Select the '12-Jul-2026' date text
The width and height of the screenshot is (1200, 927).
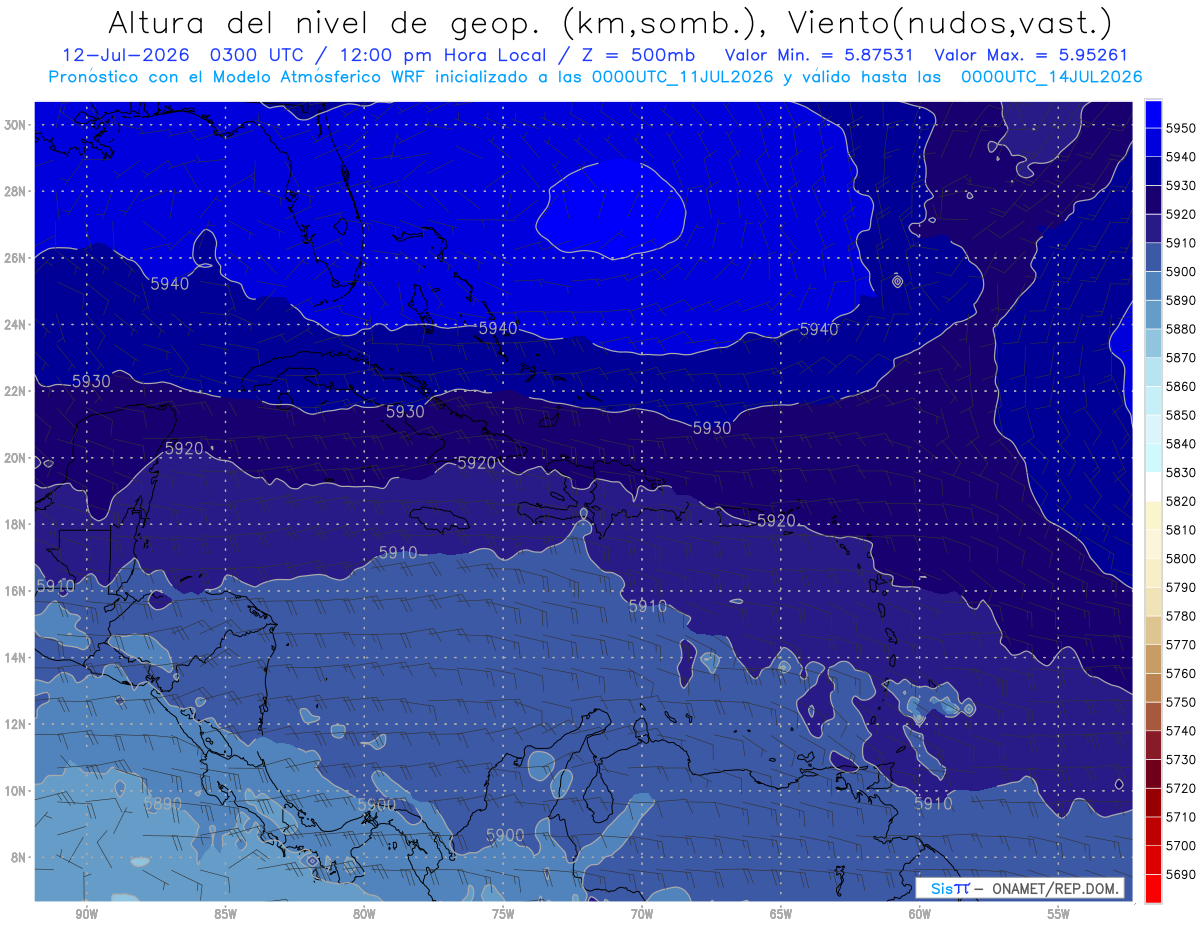coord(125,56)
